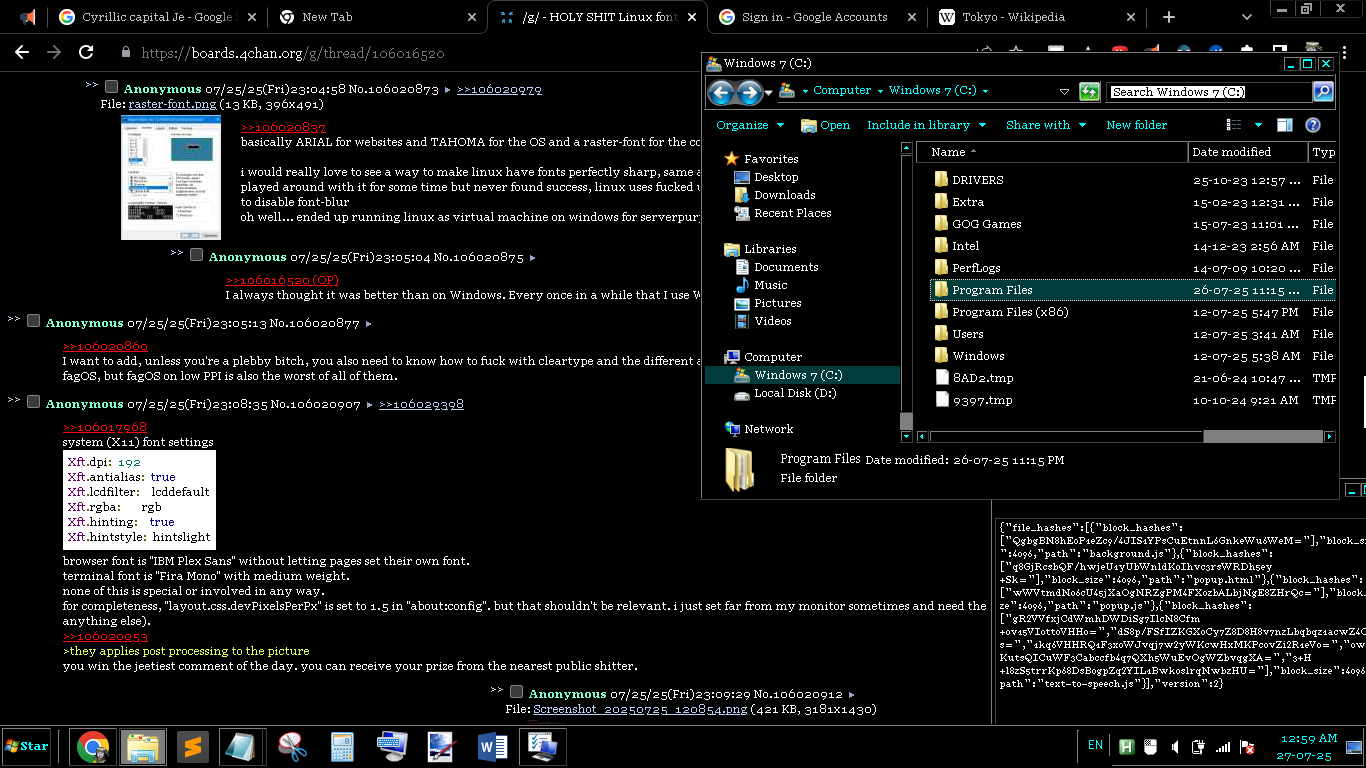This screenshot has width=1366, height=768.
Task: Reload the 4chan page in browser
Action: [86, 52]
